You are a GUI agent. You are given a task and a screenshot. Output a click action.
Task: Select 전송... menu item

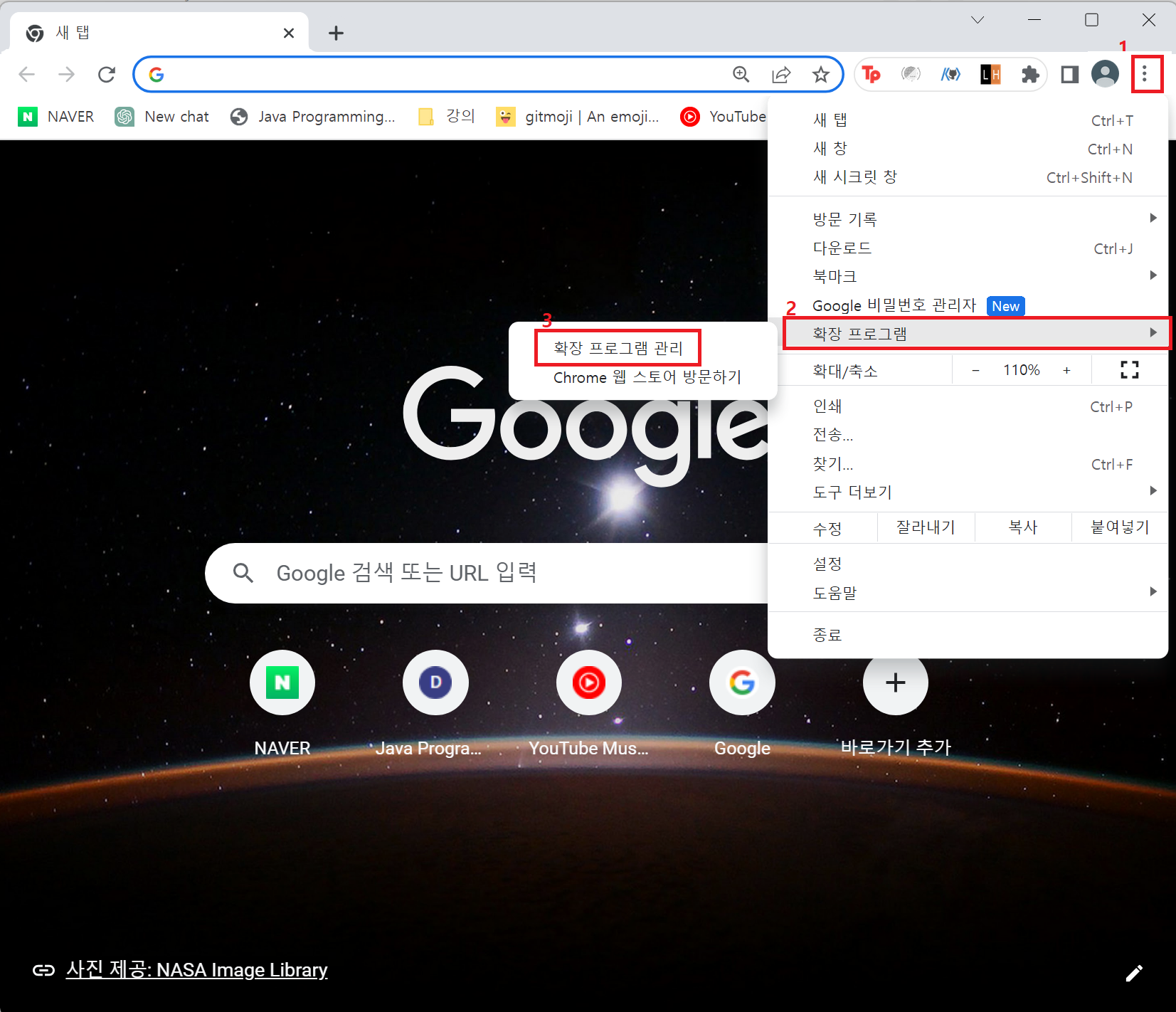coord(968,435)
